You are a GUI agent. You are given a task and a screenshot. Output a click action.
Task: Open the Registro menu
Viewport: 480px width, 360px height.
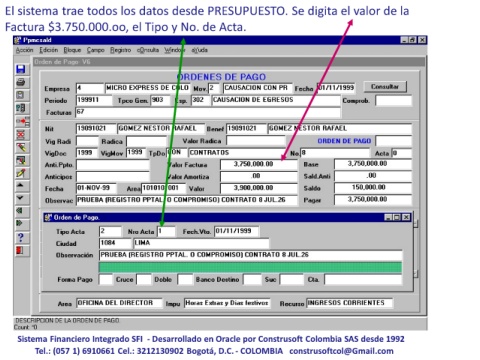[x=120, y=50]
